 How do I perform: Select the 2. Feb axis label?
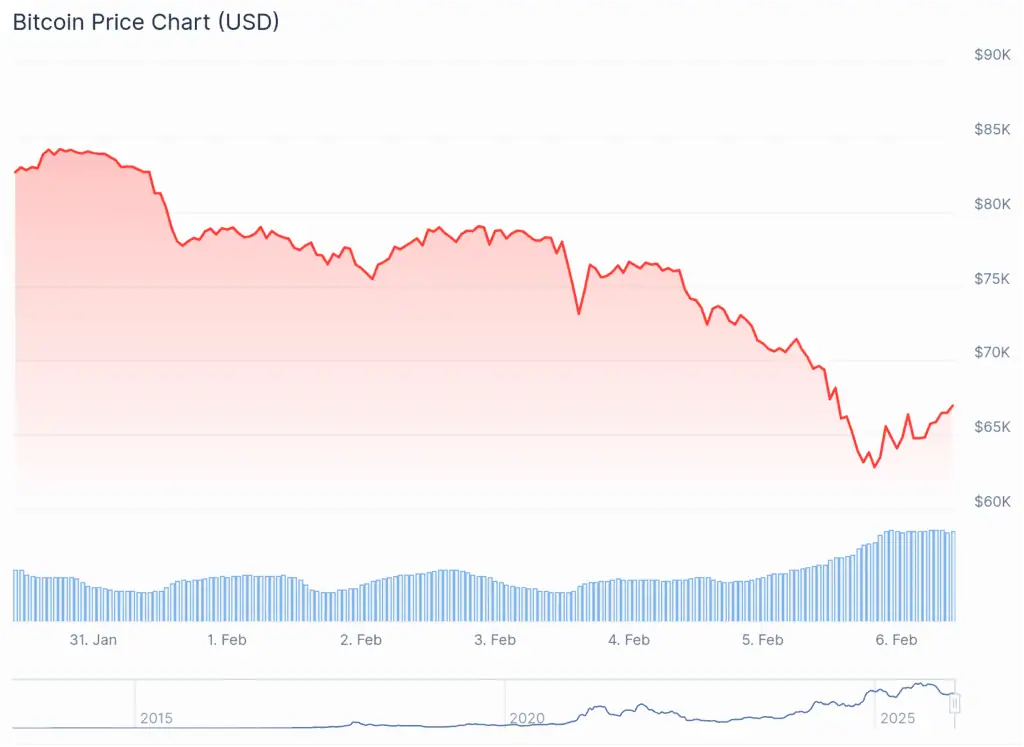tap(361, 640)
